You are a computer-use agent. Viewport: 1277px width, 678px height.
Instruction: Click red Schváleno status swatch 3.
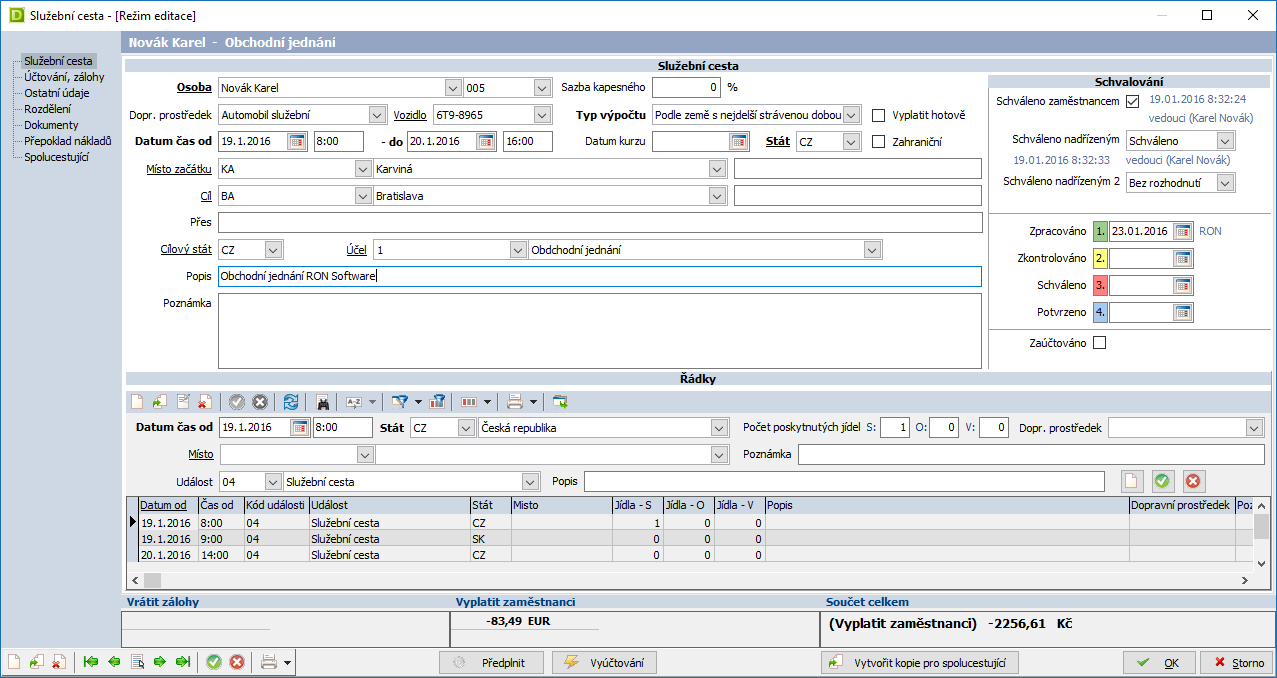(1100, 285)
